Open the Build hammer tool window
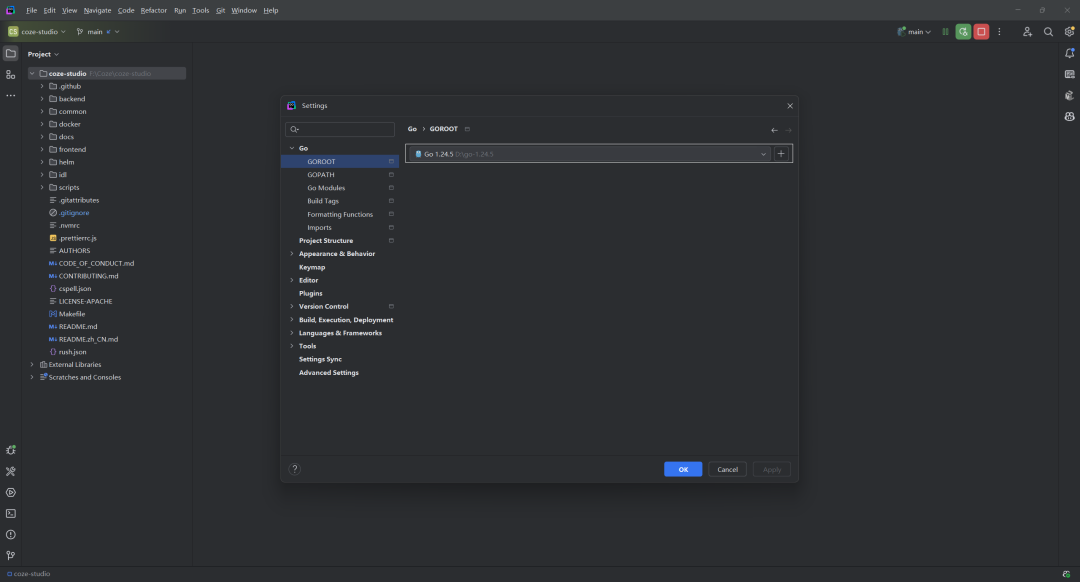Viewport: 1080px width, 582px height. 10,472
